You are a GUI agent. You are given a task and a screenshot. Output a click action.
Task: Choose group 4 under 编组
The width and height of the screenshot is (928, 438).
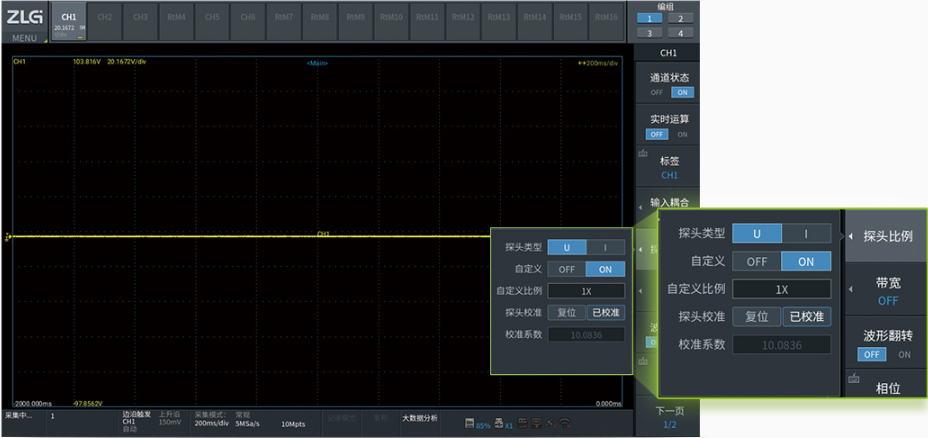pos(681,33)
